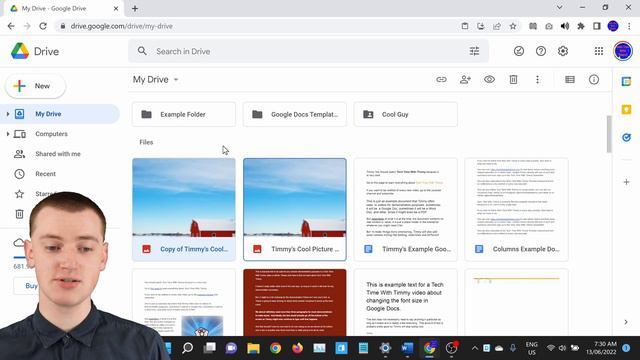Open the Example Folder
This screenshot has height=360, width=640.
click(184, 114)
